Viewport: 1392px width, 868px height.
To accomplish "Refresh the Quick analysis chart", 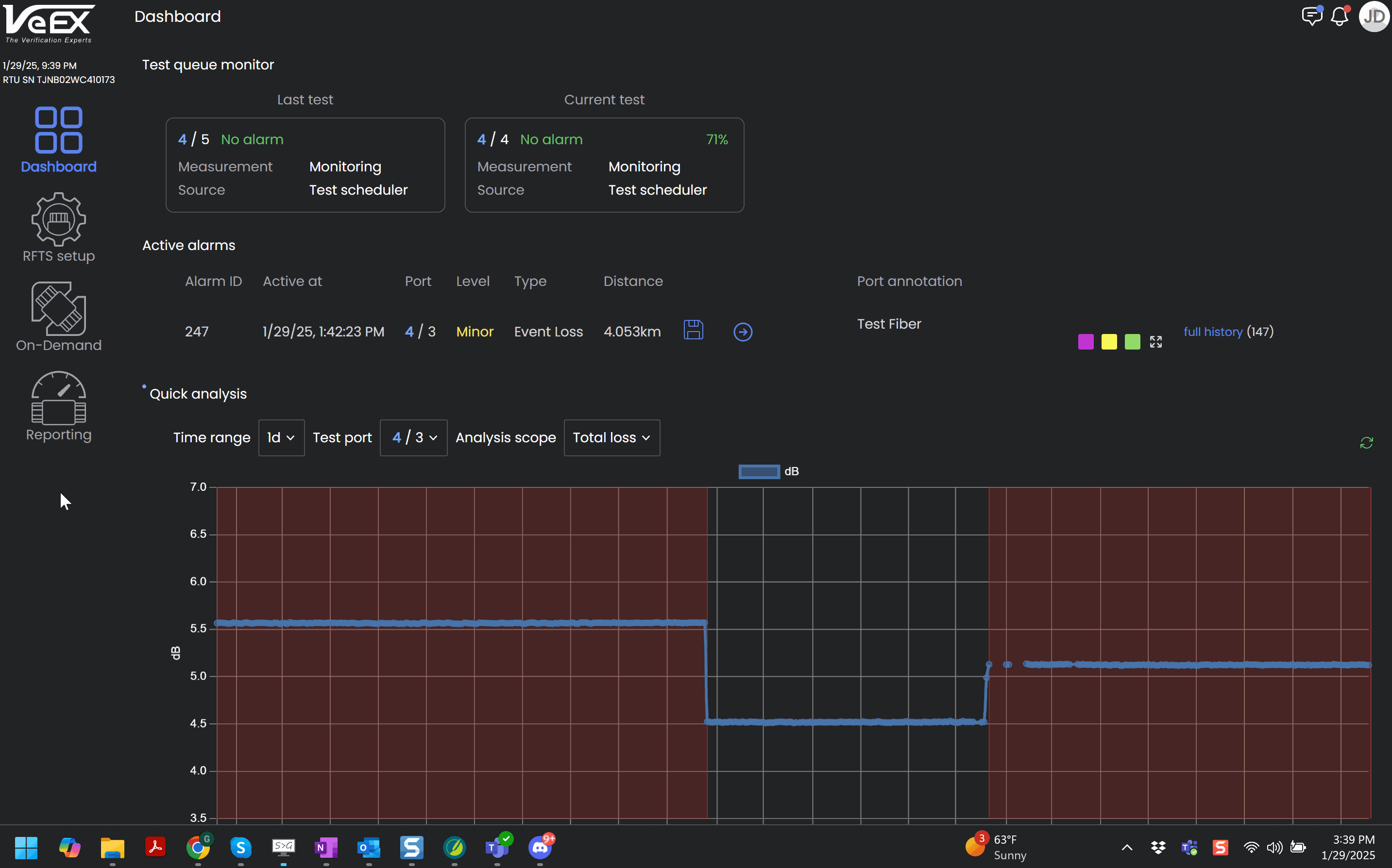I will 1366,443.
